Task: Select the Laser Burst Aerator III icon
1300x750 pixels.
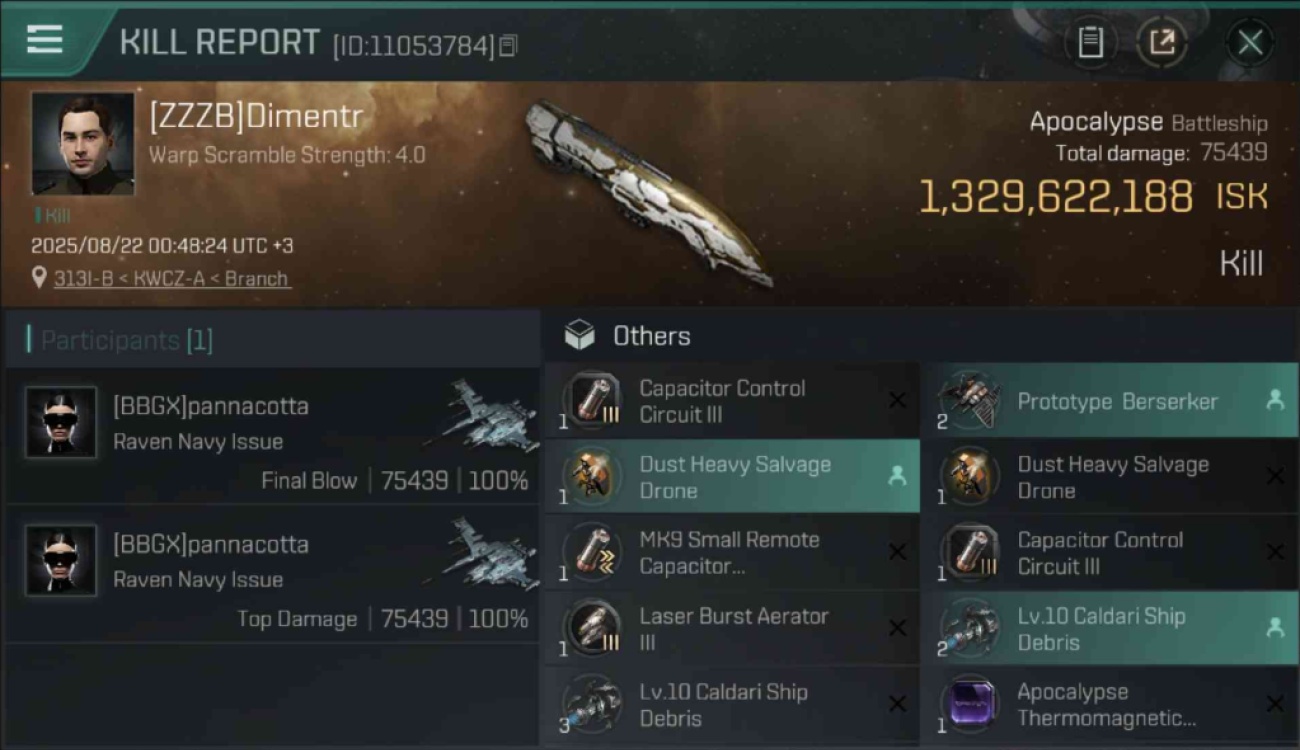Action: [592, 629]
